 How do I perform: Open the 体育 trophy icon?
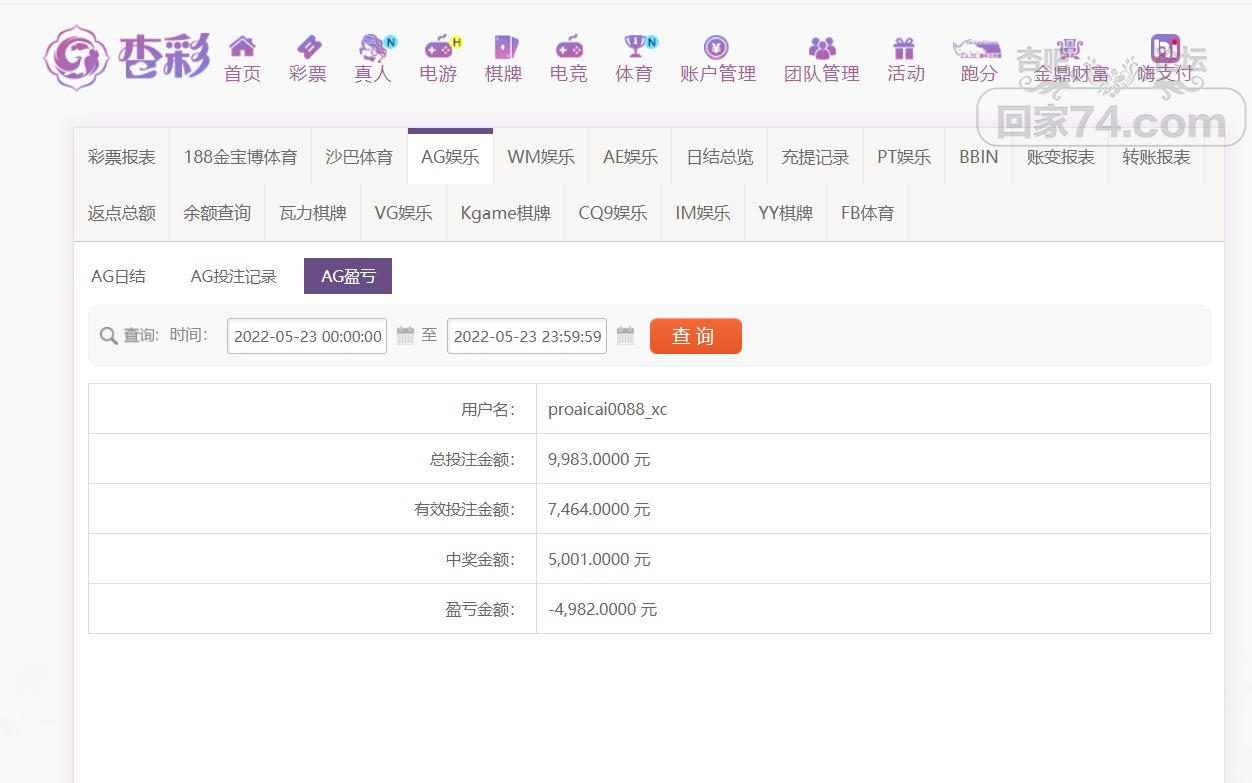point(634,47)
